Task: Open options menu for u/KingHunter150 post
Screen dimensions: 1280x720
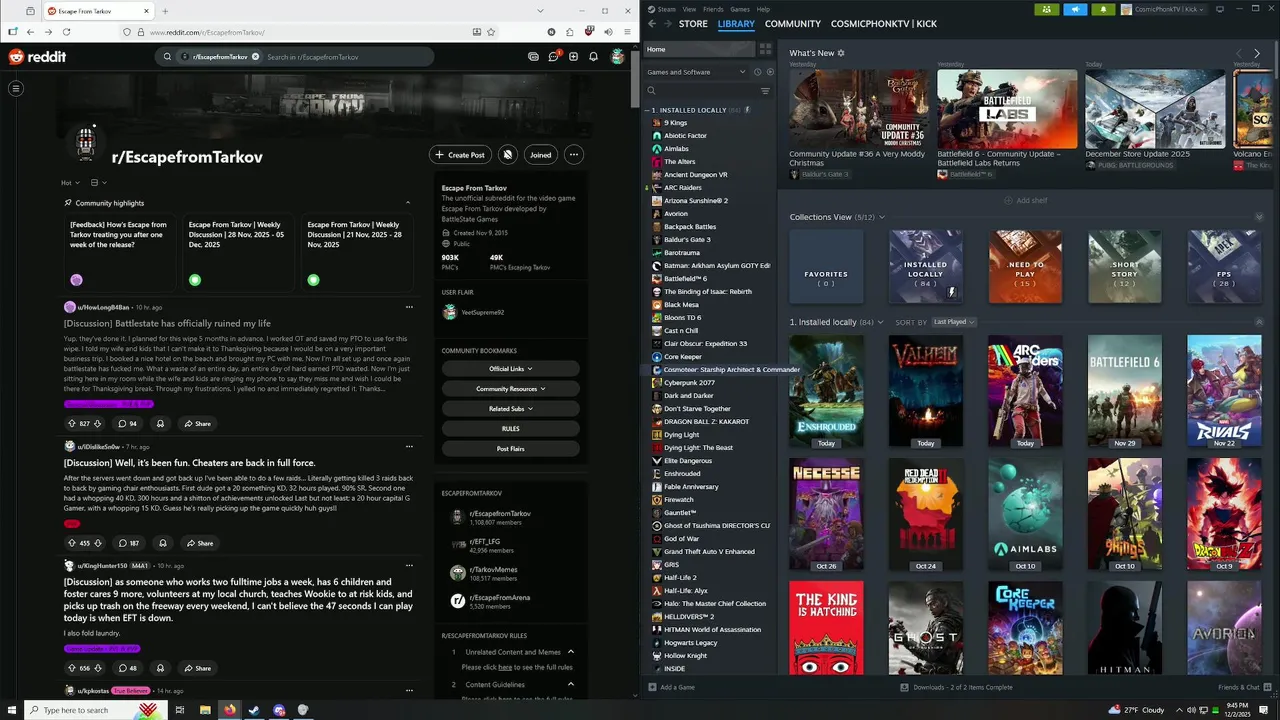Action: tap(409, 565)
